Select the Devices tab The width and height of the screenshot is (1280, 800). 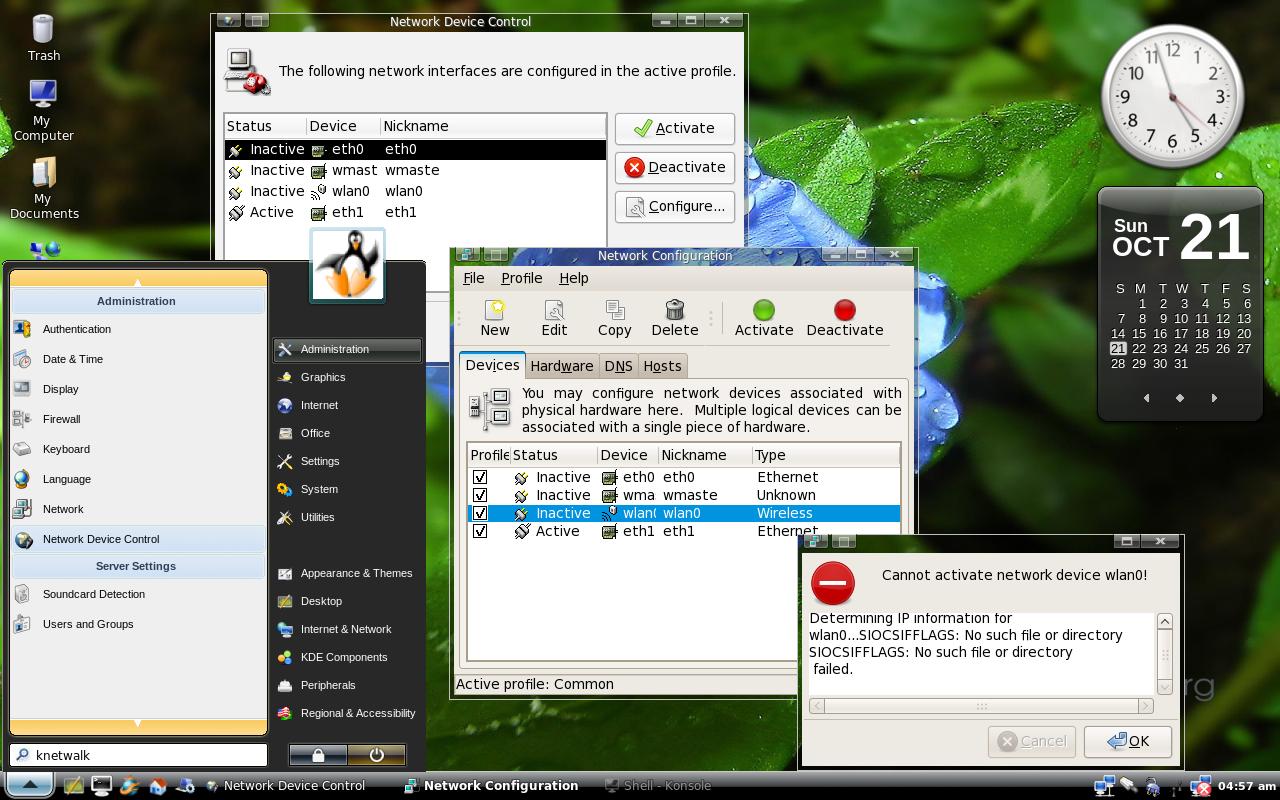[492, 365]
